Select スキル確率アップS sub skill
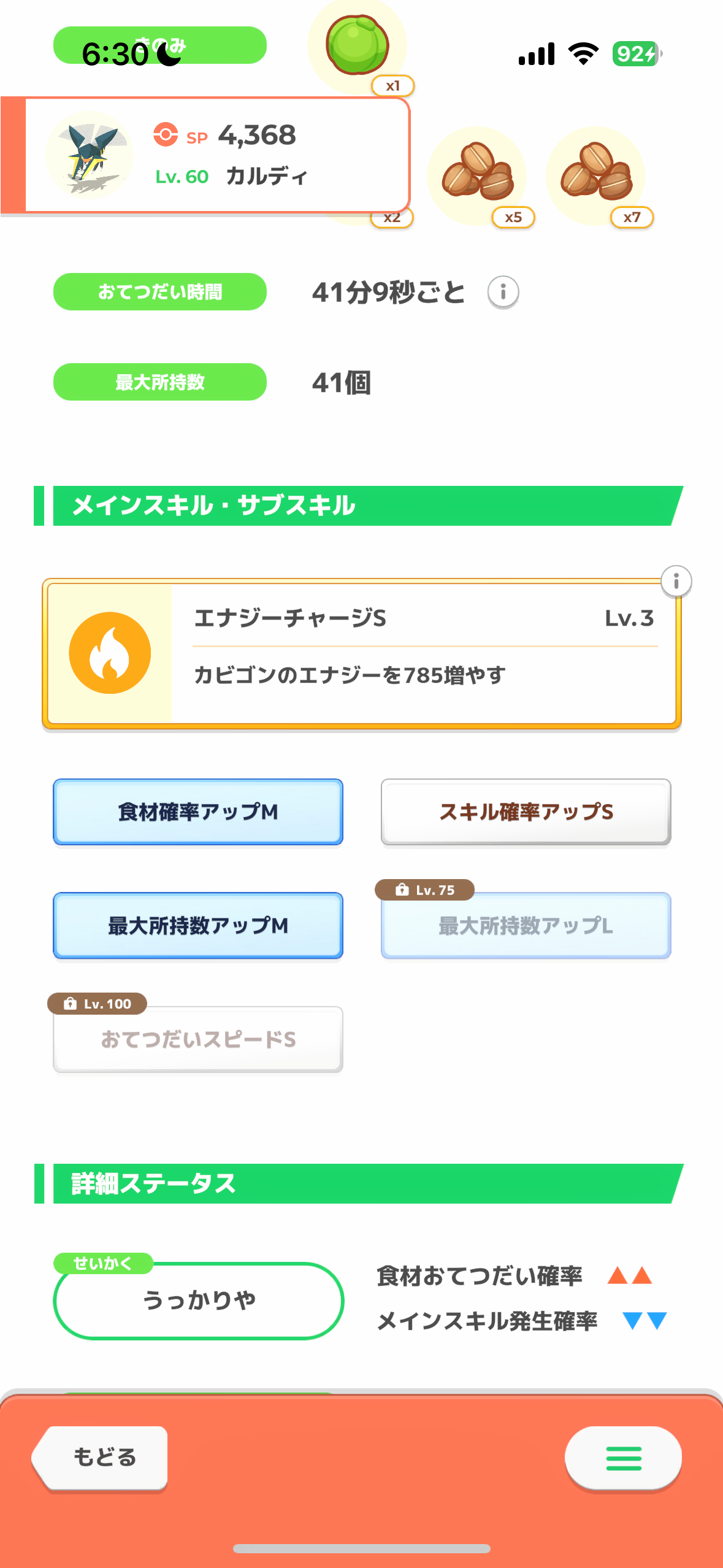 click(526, 812)
